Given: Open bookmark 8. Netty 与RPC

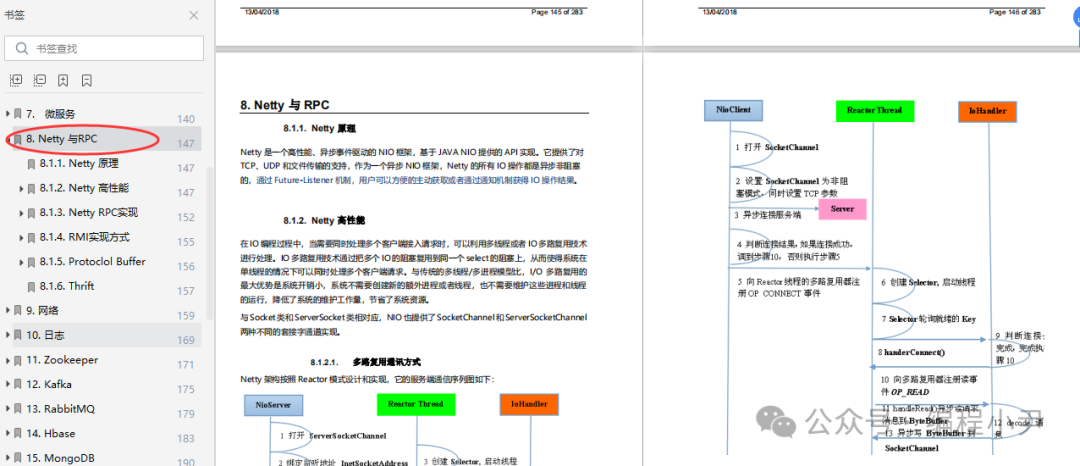Looking at the screenshot, I should (62, 139).
